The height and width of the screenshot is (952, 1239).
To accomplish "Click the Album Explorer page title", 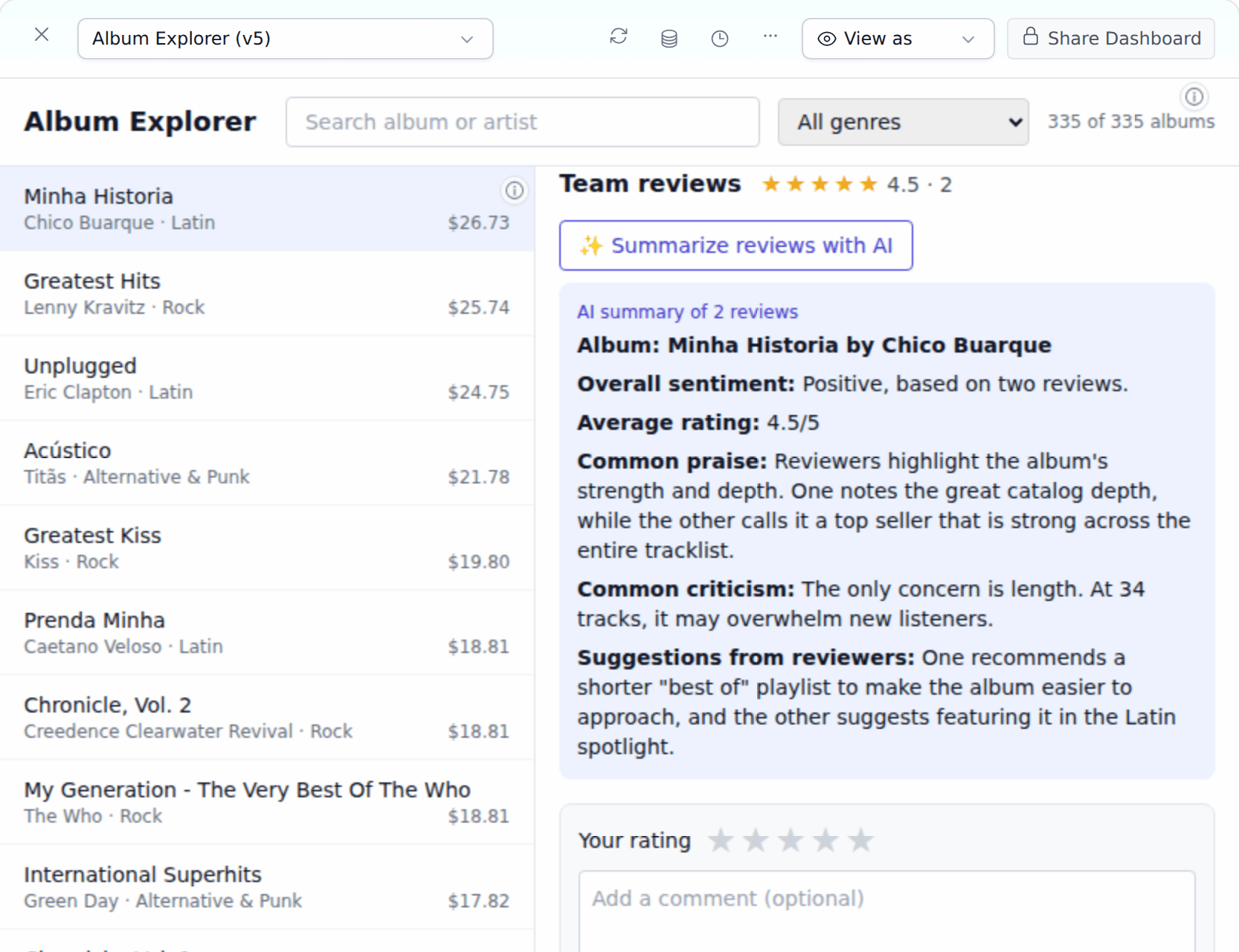I will tap(140, 122).
